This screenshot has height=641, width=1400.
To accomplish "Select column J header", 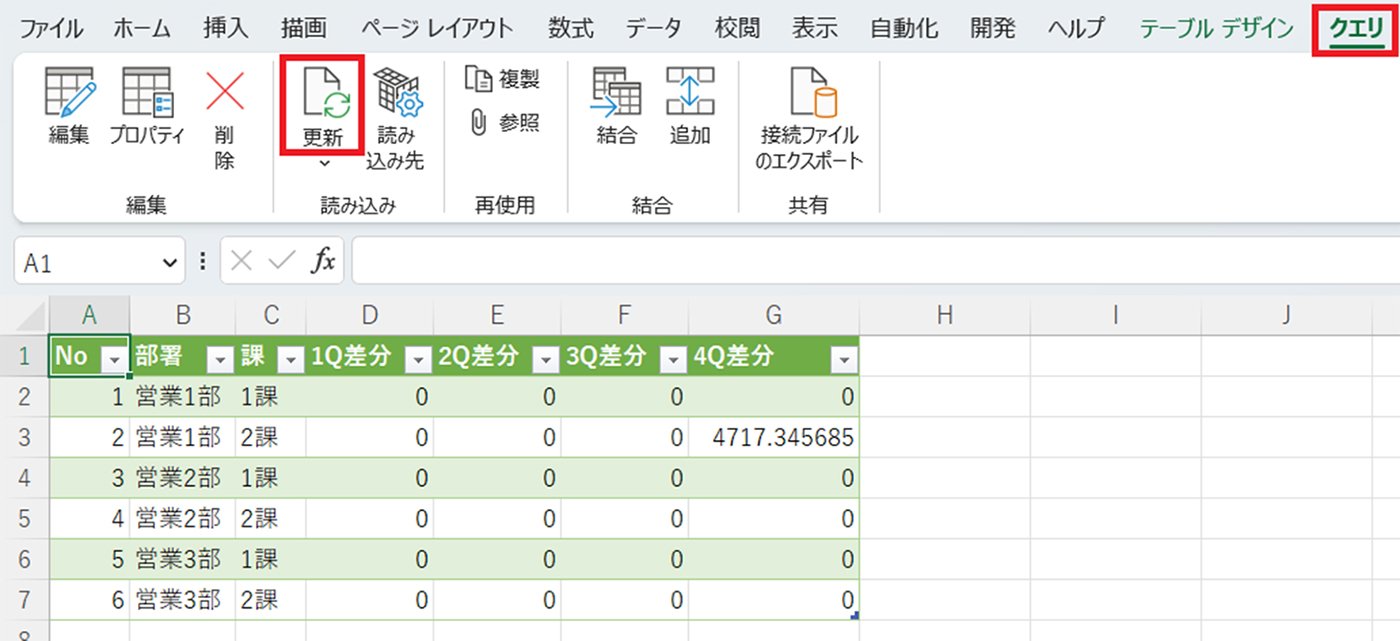I will (x=1286, y=315).
